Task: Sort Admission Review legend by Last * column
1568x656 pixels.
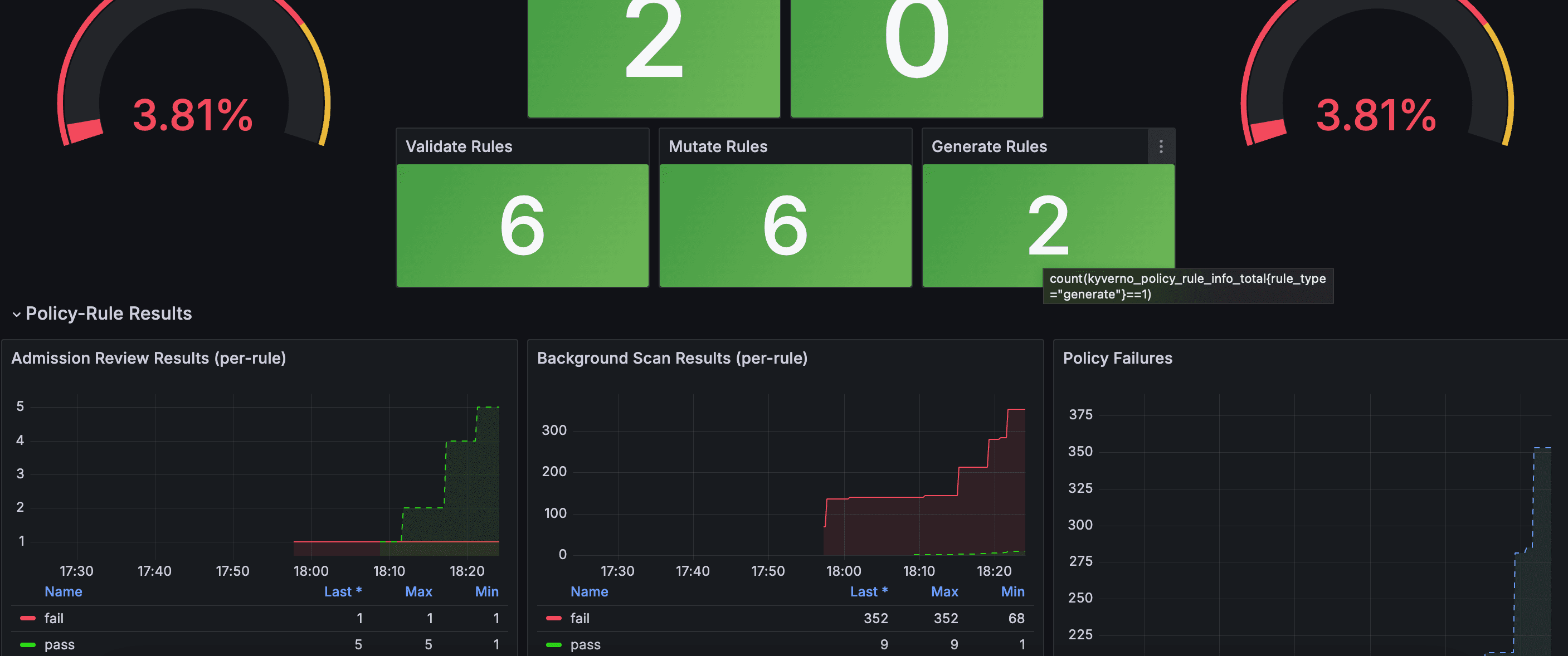Action: pos(342,591)
